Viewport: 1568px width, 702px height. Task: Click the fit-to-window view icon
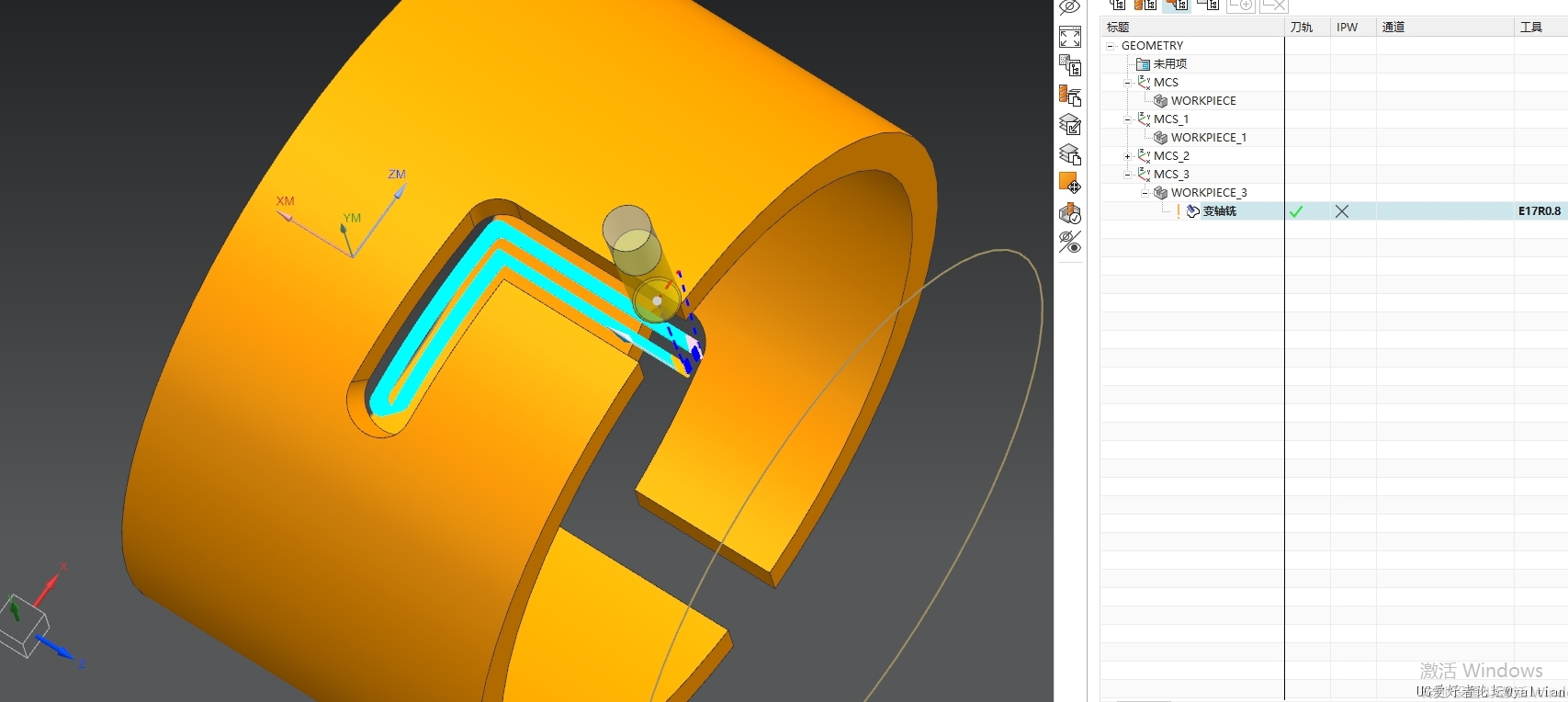point(1070,37)
